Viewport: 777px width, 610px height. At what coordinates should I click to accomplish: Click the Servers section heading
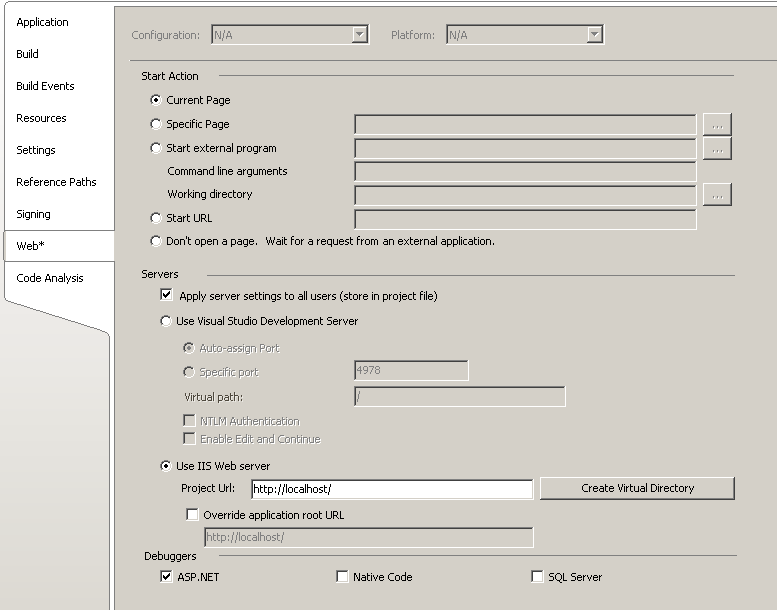click(160, 275)
